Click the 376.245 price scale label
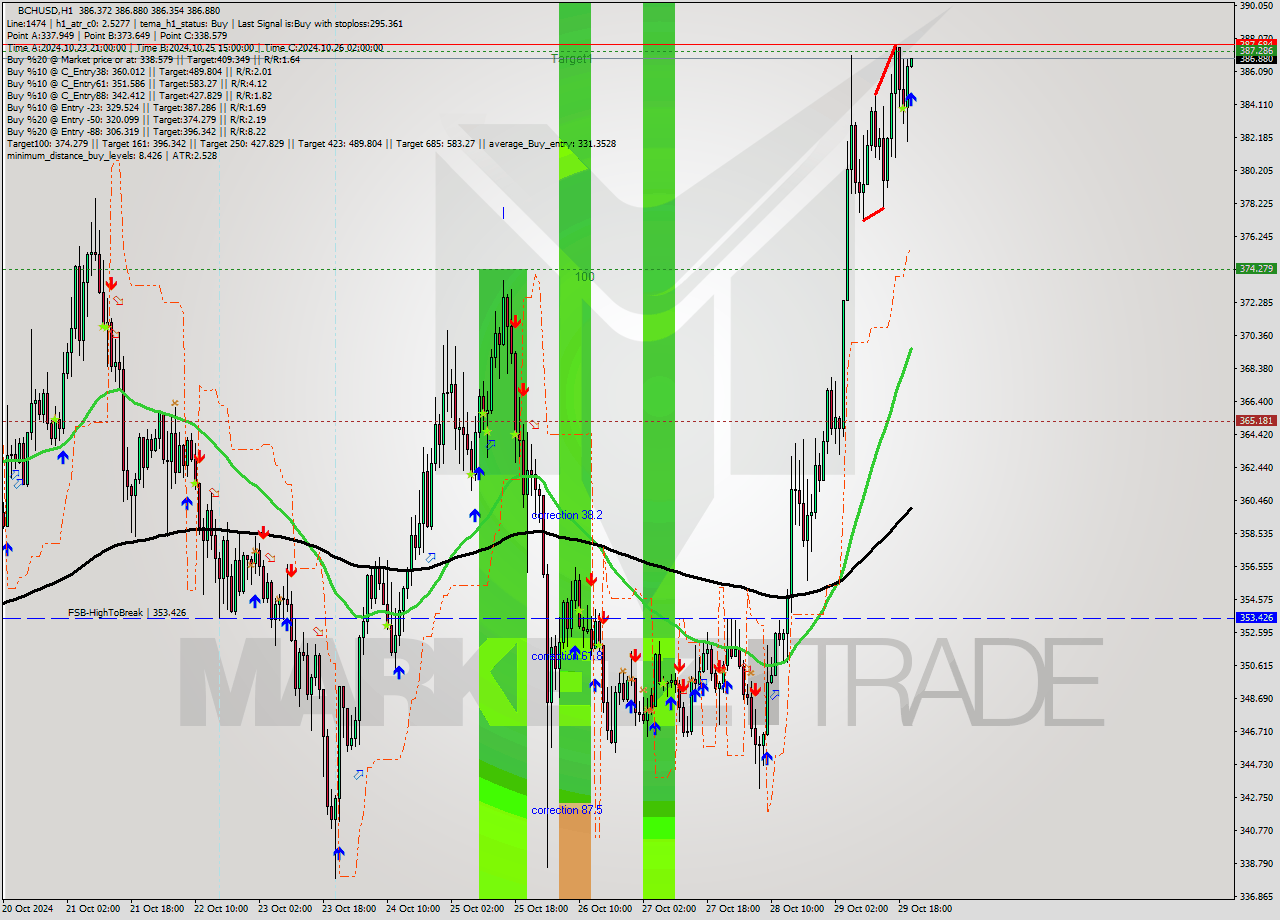This screenshot has height=920, width=1280. pyautogui.click(x=1256, y=237)
